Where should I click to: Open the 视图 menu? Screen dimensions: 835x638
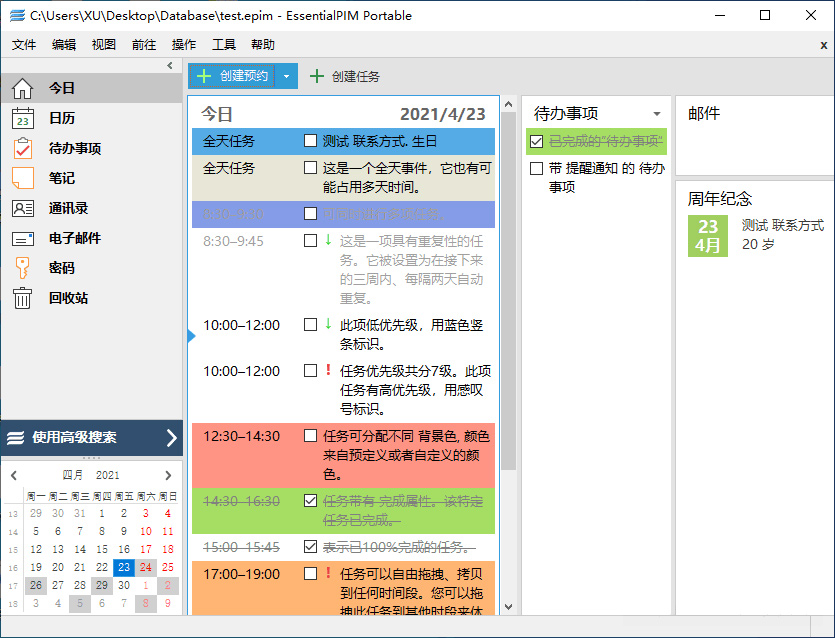pos(104,45)
